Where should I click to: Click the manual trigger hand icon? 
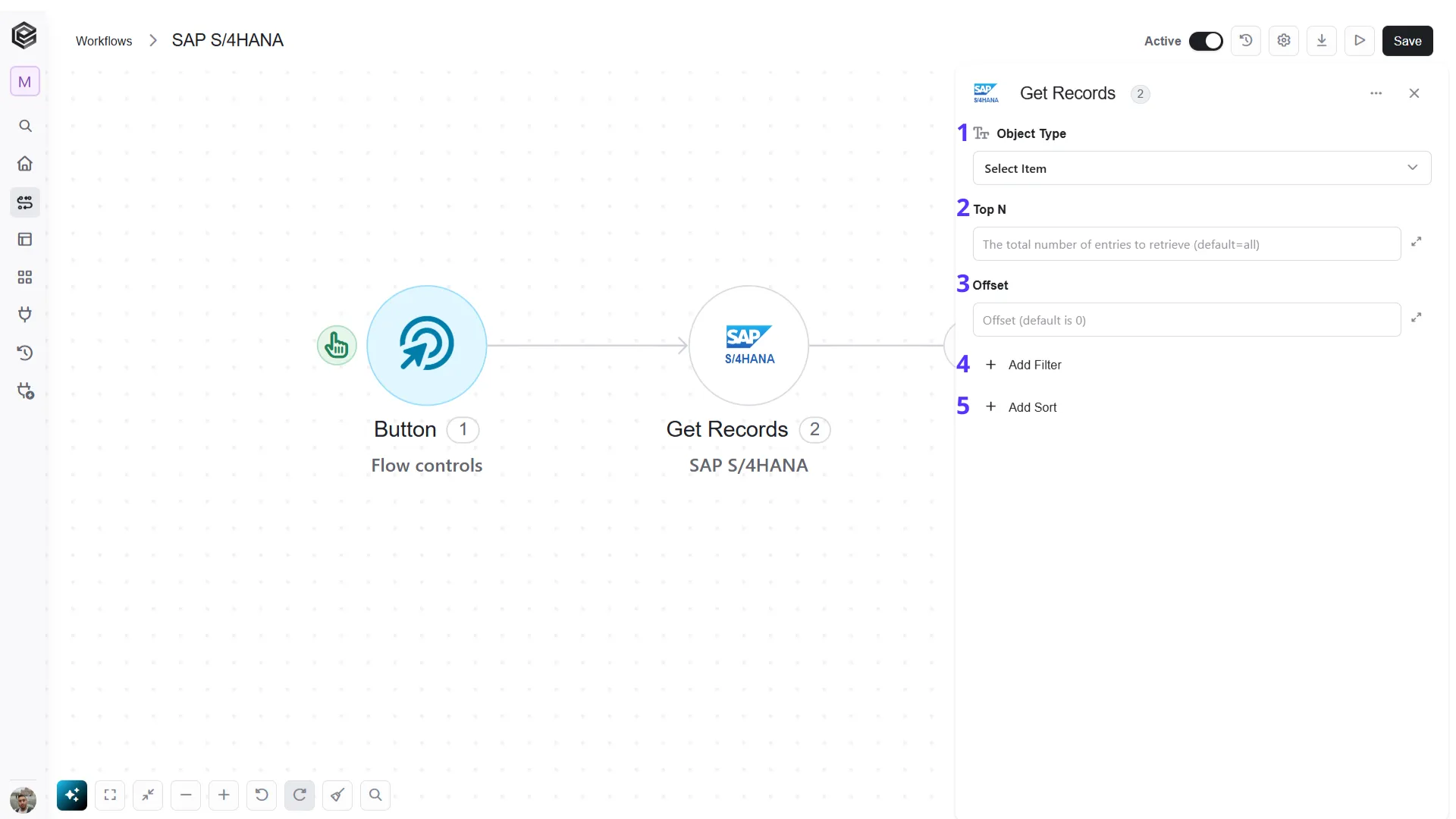[337, 345]
